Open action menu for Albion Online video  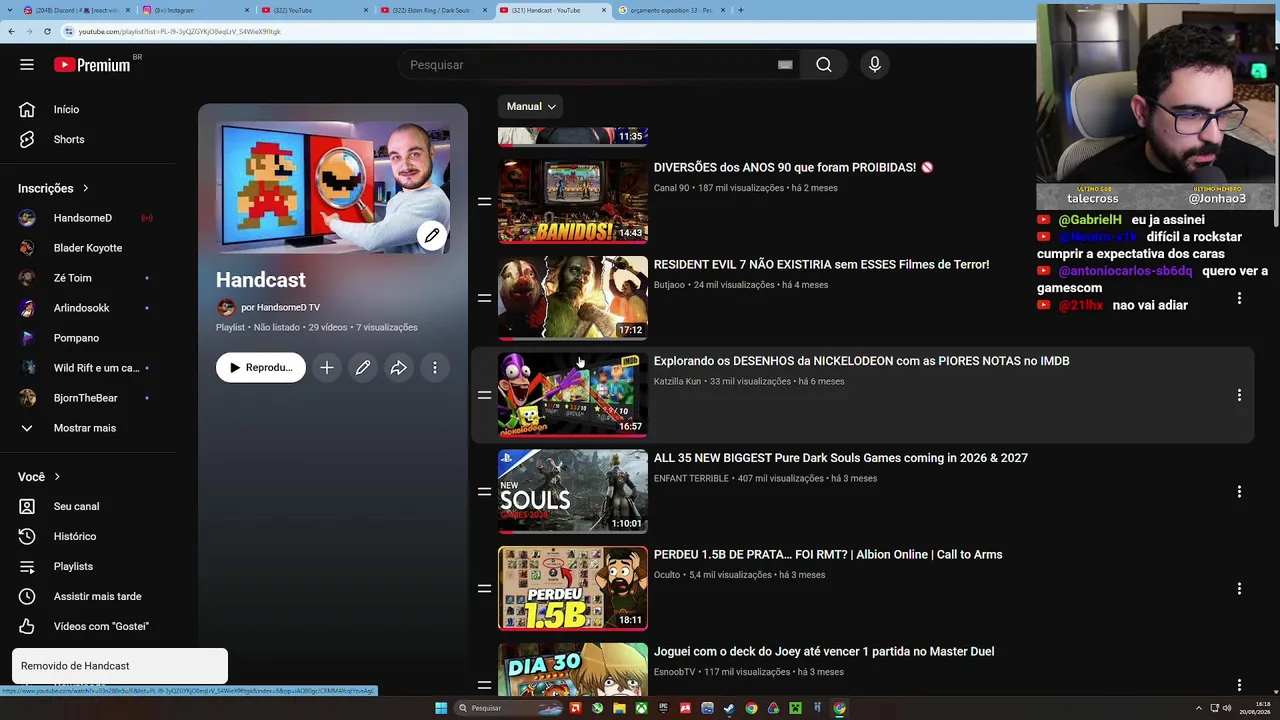[x=1239, y=589]
